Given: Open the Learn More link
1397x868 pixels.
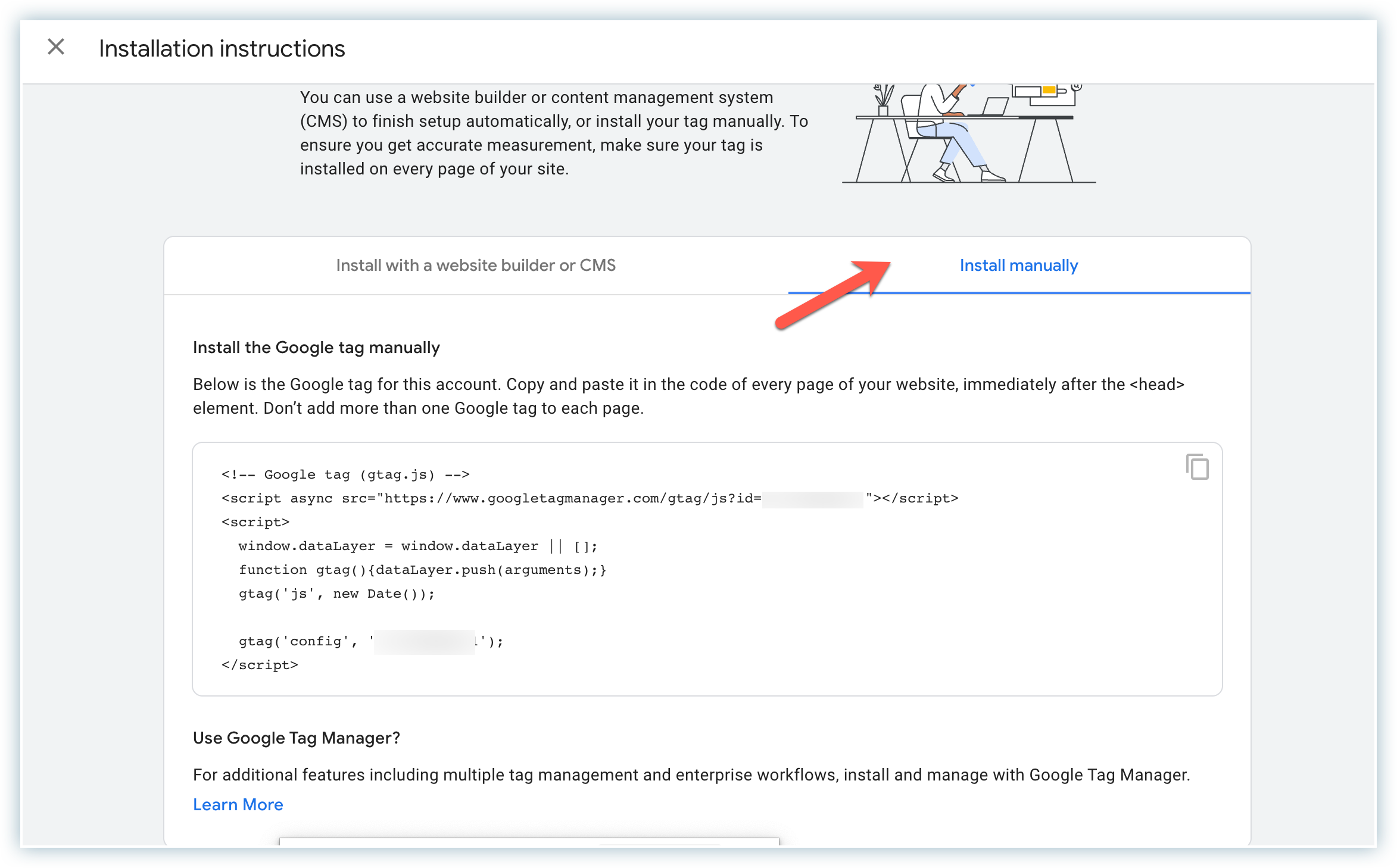Looking at the screenshot, I should tap(238, 804).
